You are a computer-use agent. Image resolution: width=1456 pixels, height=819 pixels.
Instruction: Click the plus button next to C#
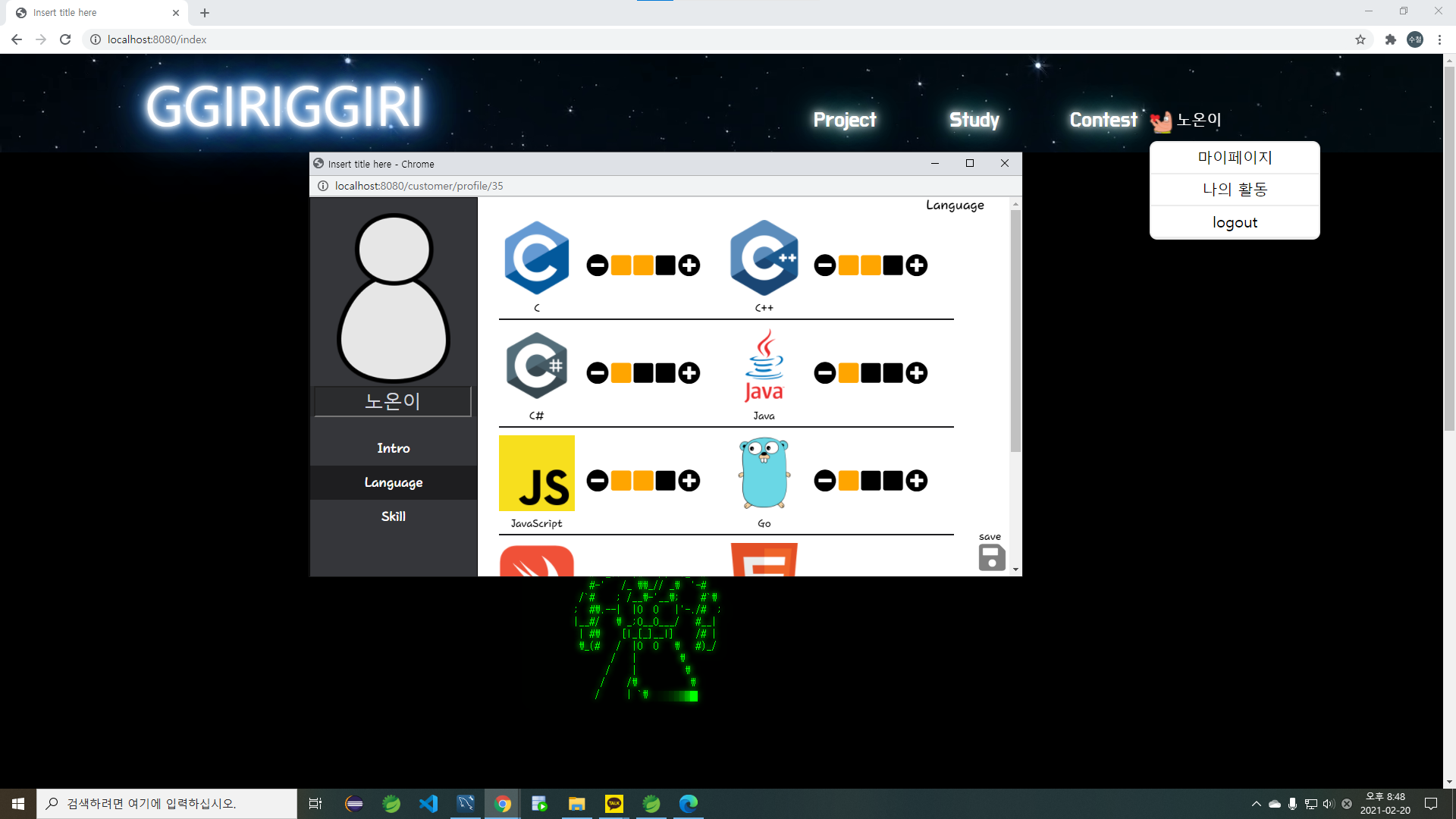(689, 373)
